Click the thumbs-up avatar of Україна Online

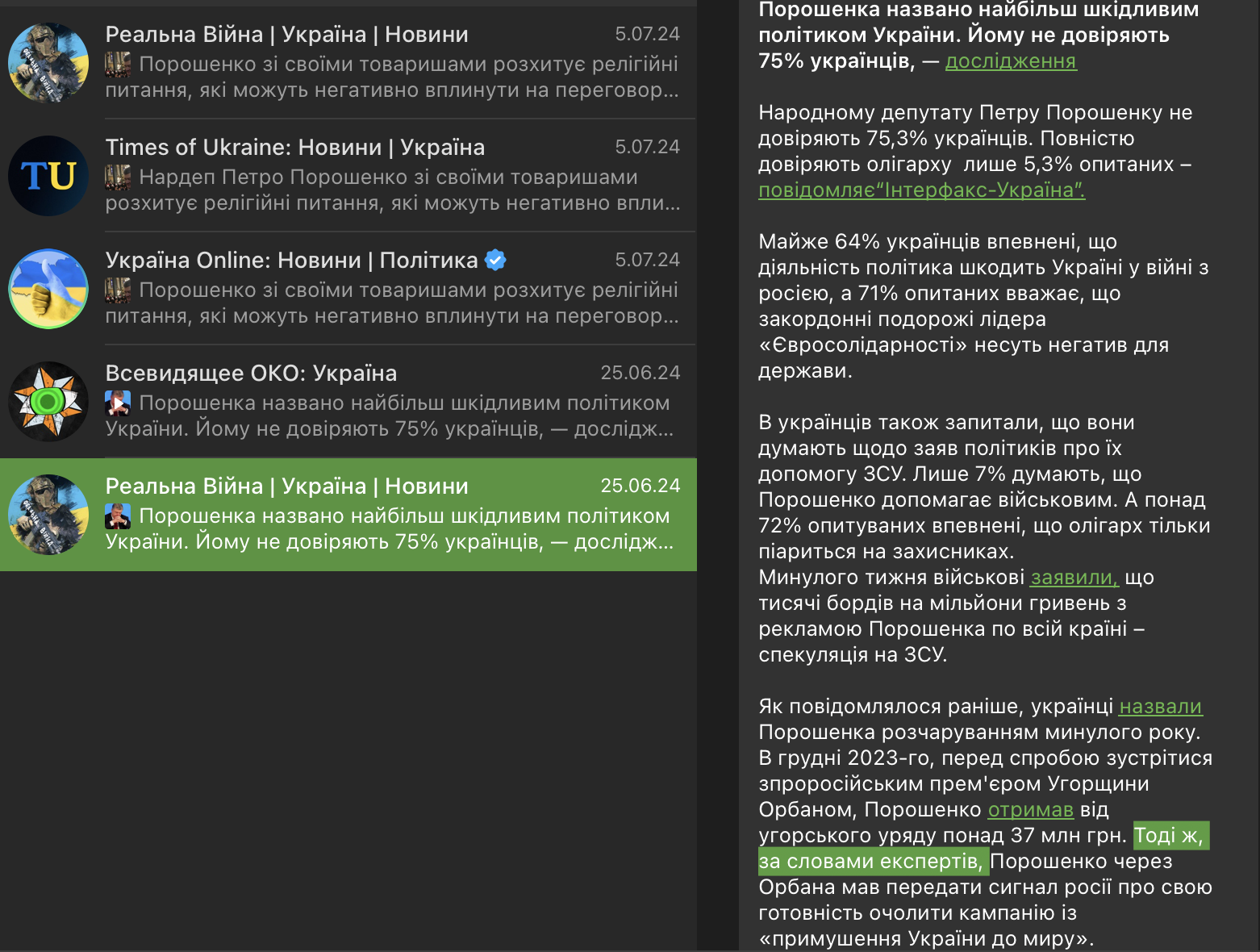point(48,289)
